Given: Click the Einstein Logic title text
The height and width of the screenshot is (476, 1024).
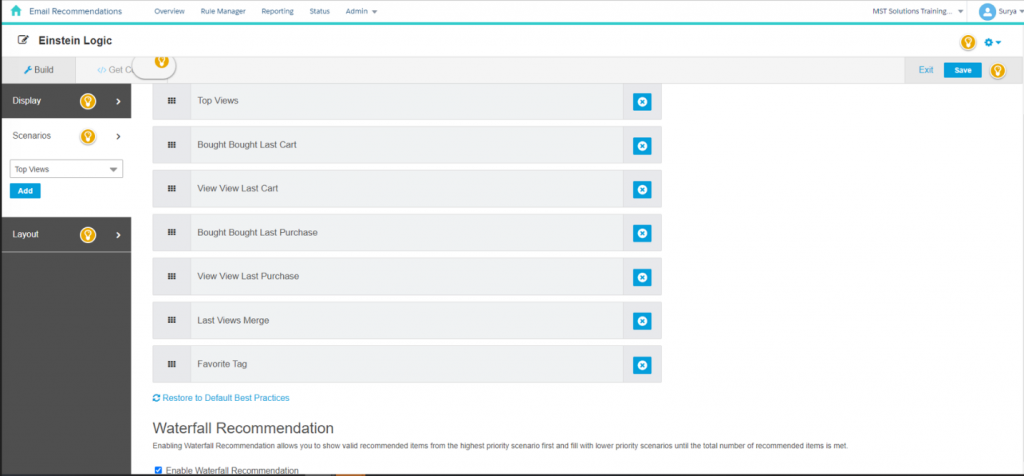Looking at the screenshot, I should (75, 40).
